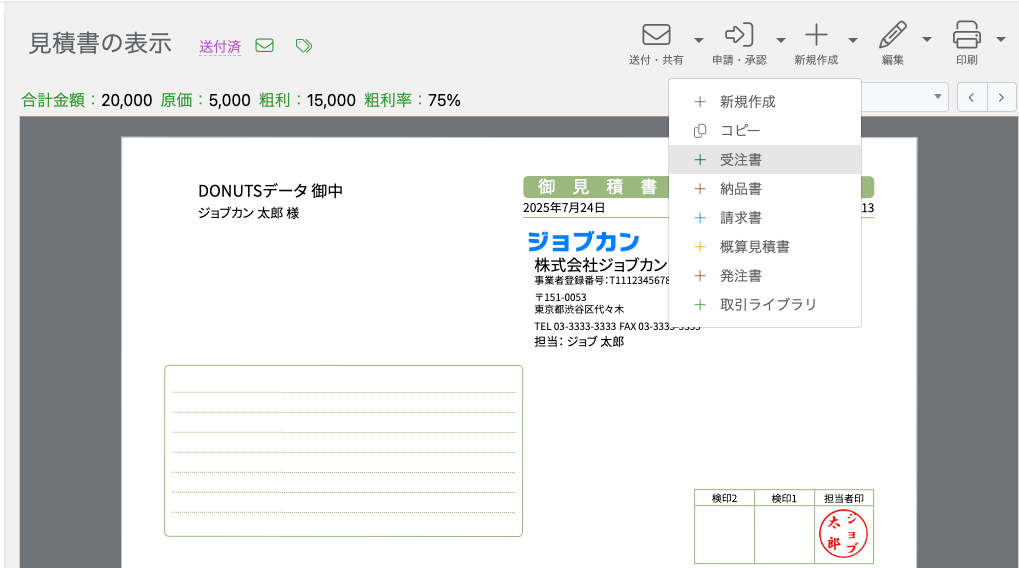Click the 送付済 status link
The height and width of the screenshot is (568, 1019).
coord(220,46)
